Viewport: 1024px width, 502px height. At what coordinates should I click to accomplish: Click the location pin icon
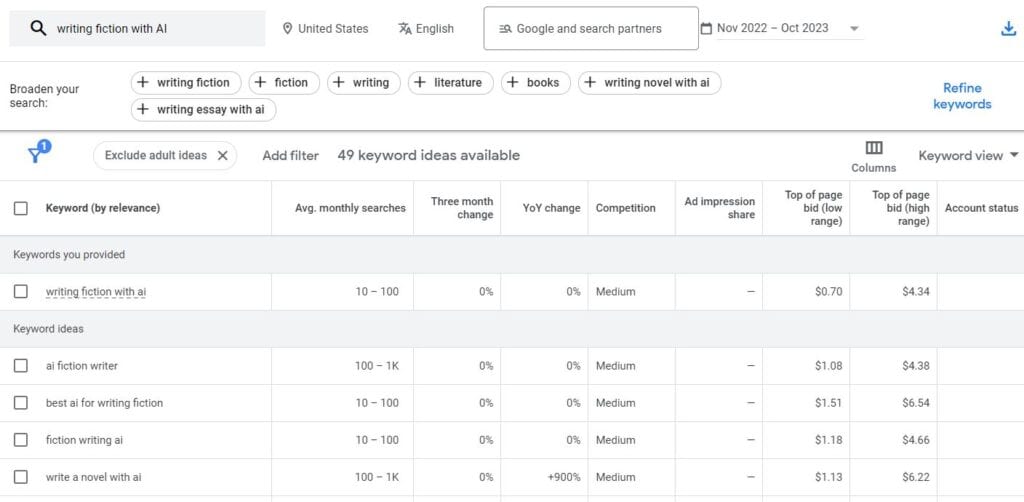pyautogui.click(x=287, y=29)
